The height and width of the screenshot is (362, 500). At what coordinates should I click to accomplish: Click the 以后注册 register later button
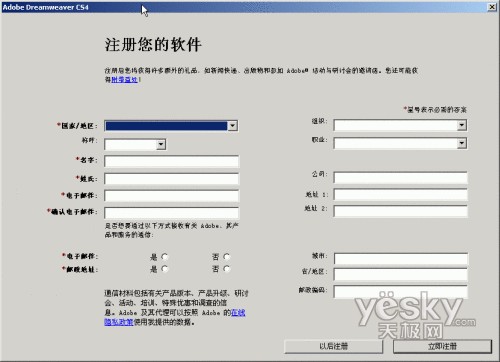333,347
